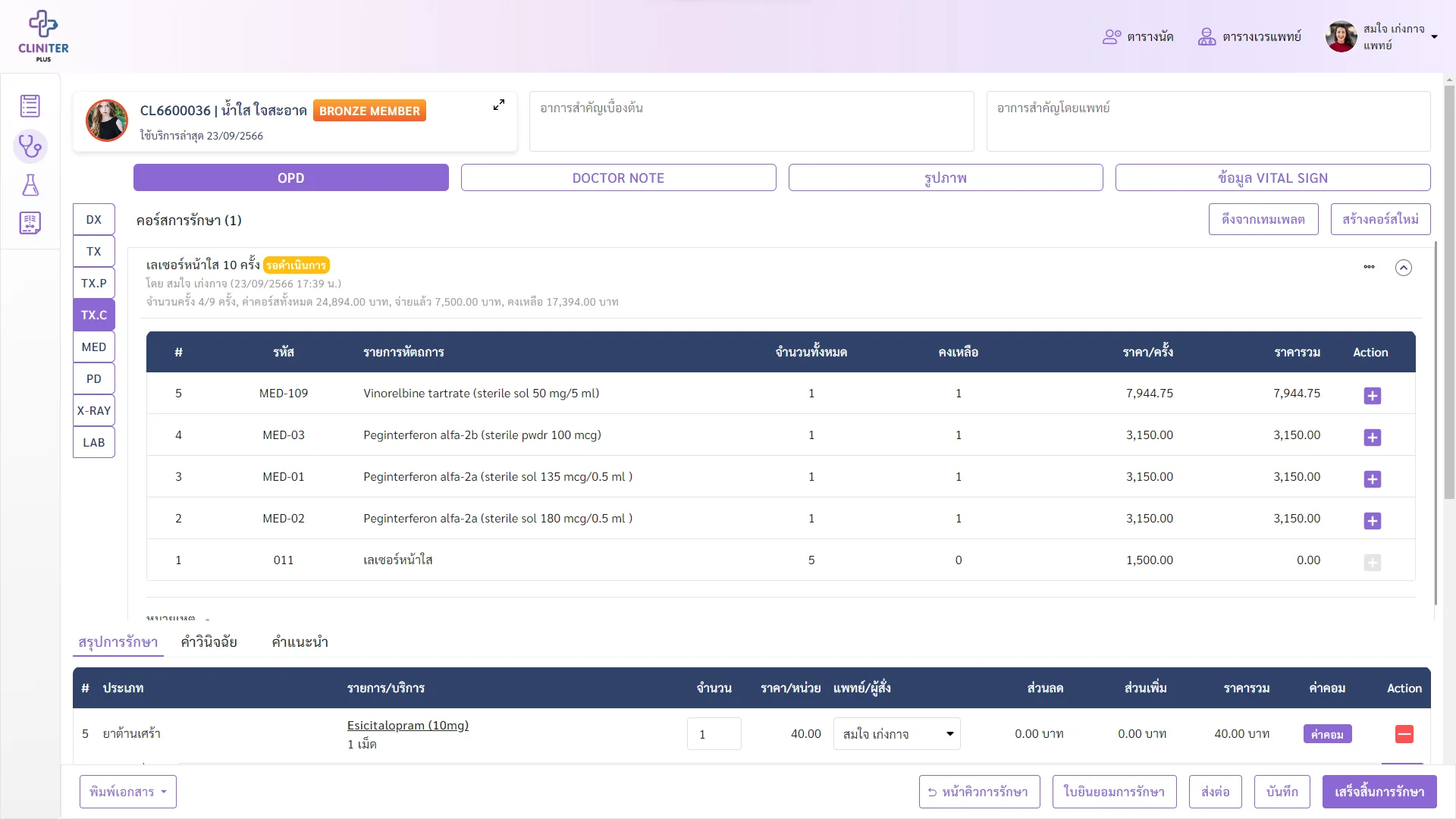Open the พิมพ์เอกสาร dropdown
Screen dimensions: 1456x819
(x=128, y=792)
